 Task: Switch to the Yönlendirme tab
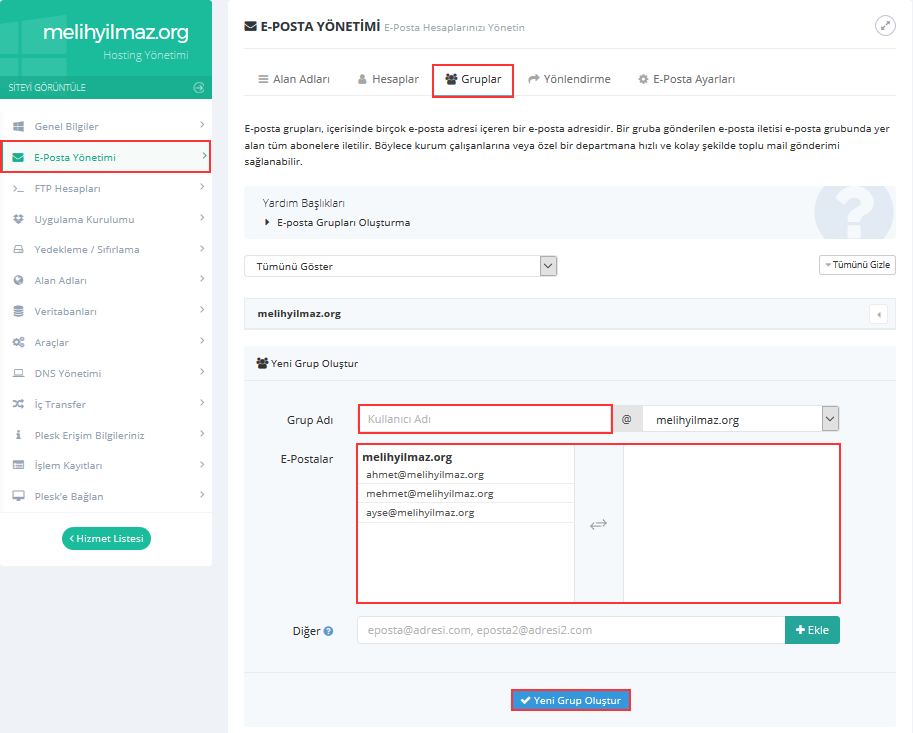pos(569,79)
